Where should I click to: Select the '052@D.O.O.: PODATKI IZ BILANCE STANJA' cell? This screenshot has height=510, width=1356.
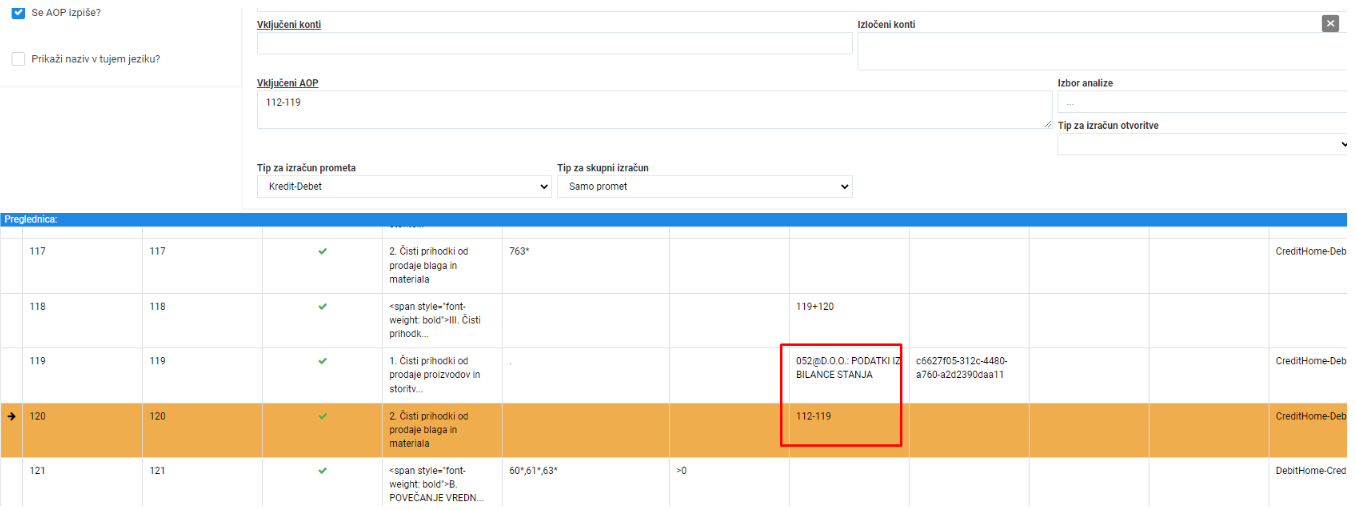pos(849,376)
